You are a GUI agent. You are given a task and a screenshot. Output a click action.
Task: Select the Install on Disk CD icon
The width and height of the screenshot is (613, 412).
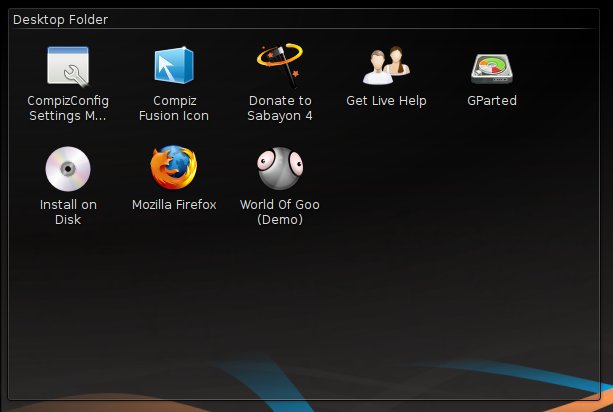click(x=68, y=168)
